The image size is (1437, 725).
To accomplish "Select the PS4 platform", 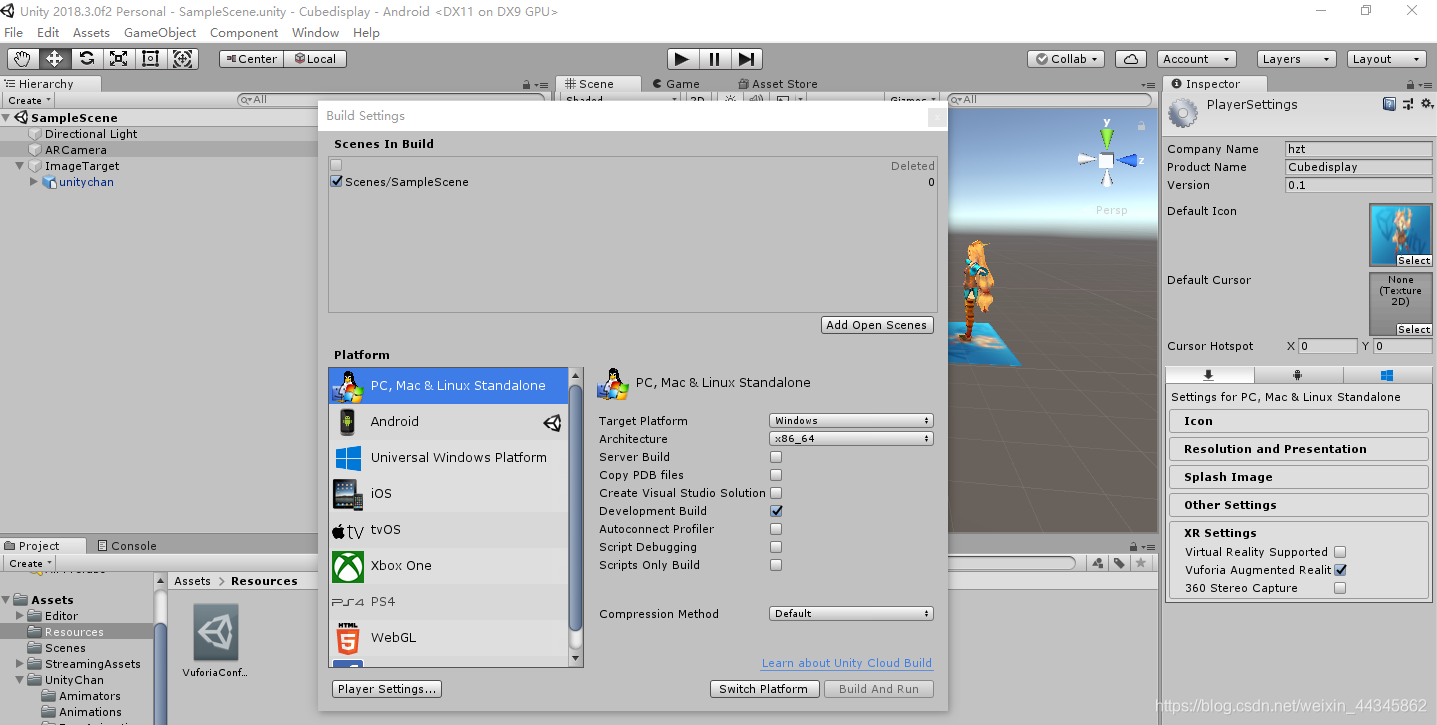I will [449, 601].
